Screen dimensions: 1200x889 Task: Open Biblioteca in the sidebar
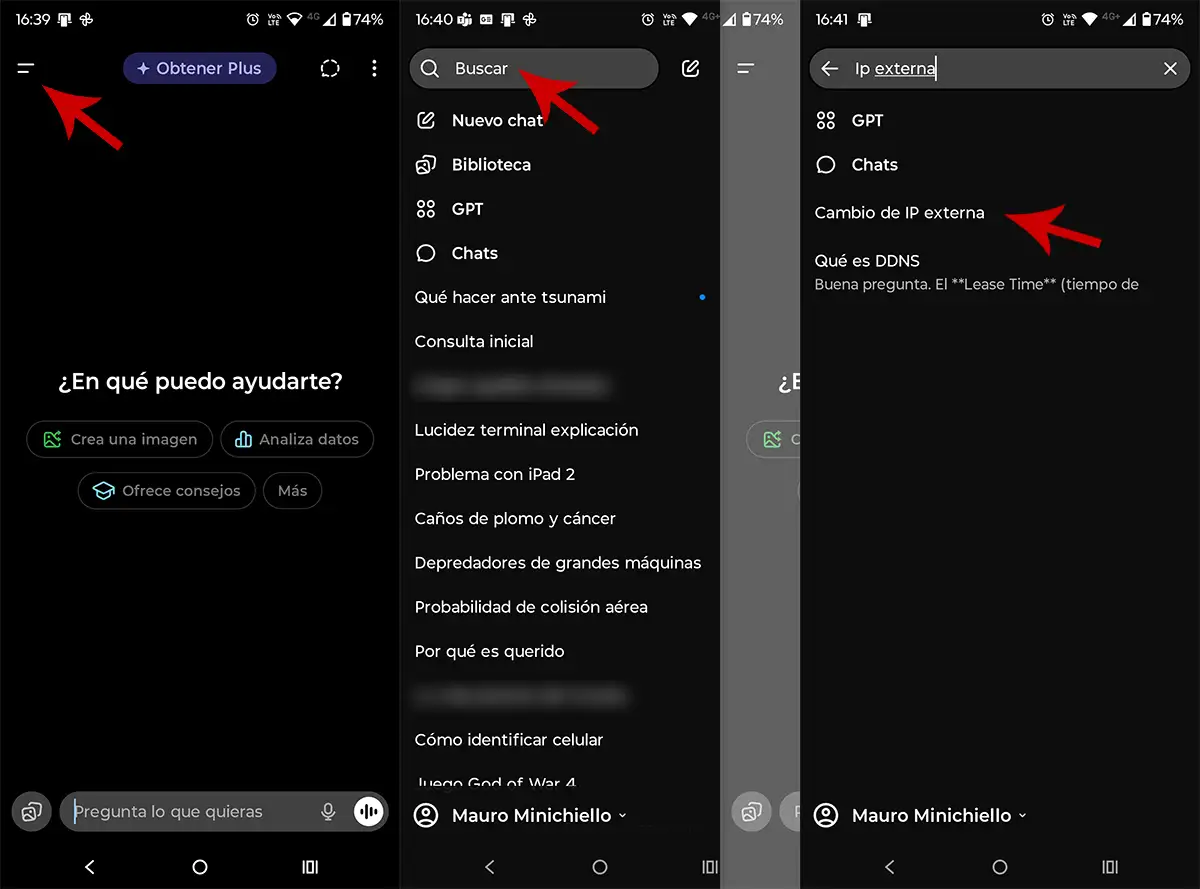490,165
